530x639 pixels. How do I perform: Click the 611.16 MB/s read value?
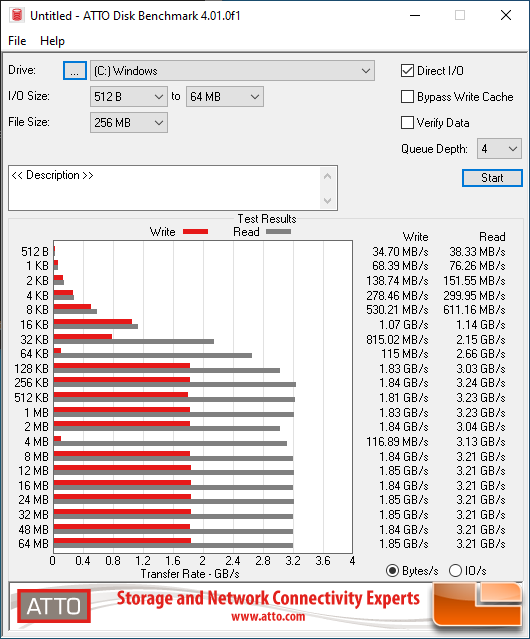coord(474,310)
